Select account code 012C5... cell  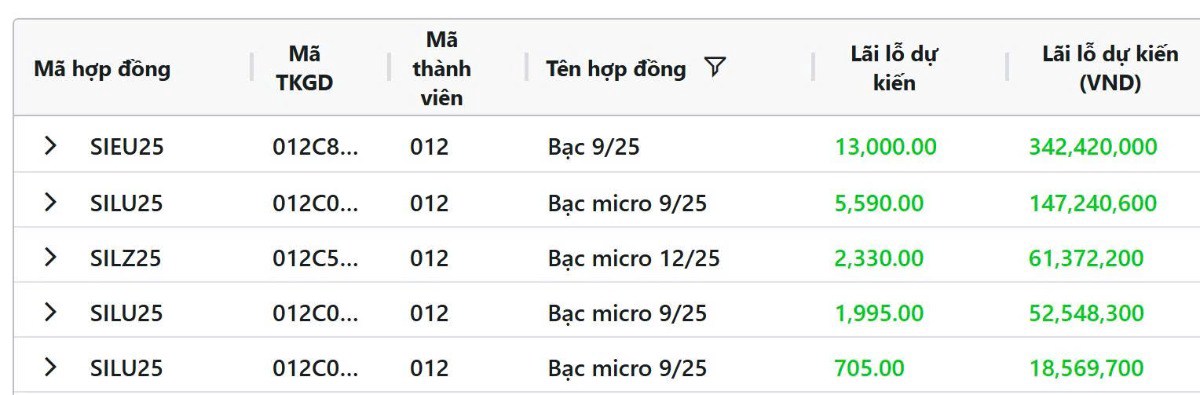(316, 258)
